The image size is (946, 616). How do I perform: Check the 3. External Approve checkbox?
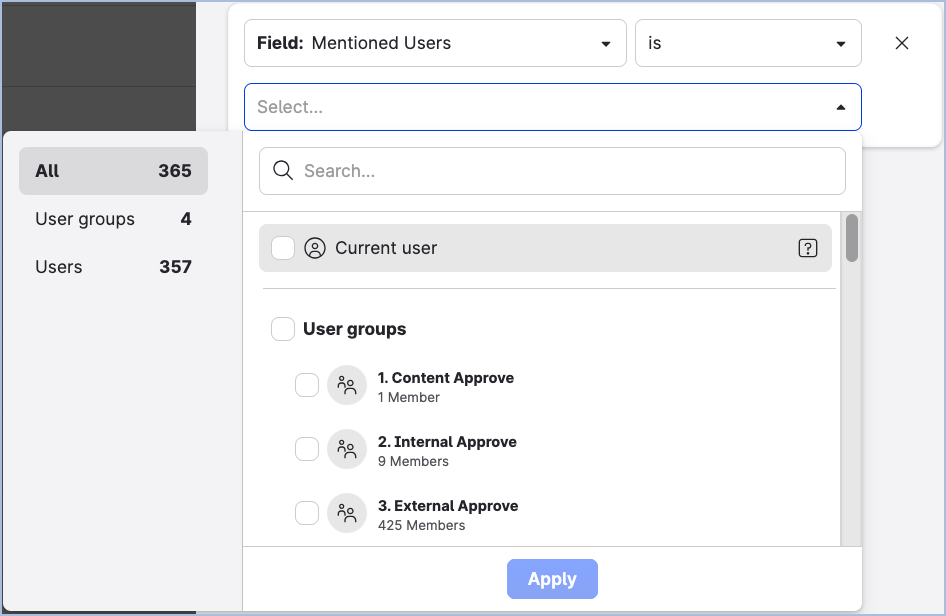click(307, 514)
